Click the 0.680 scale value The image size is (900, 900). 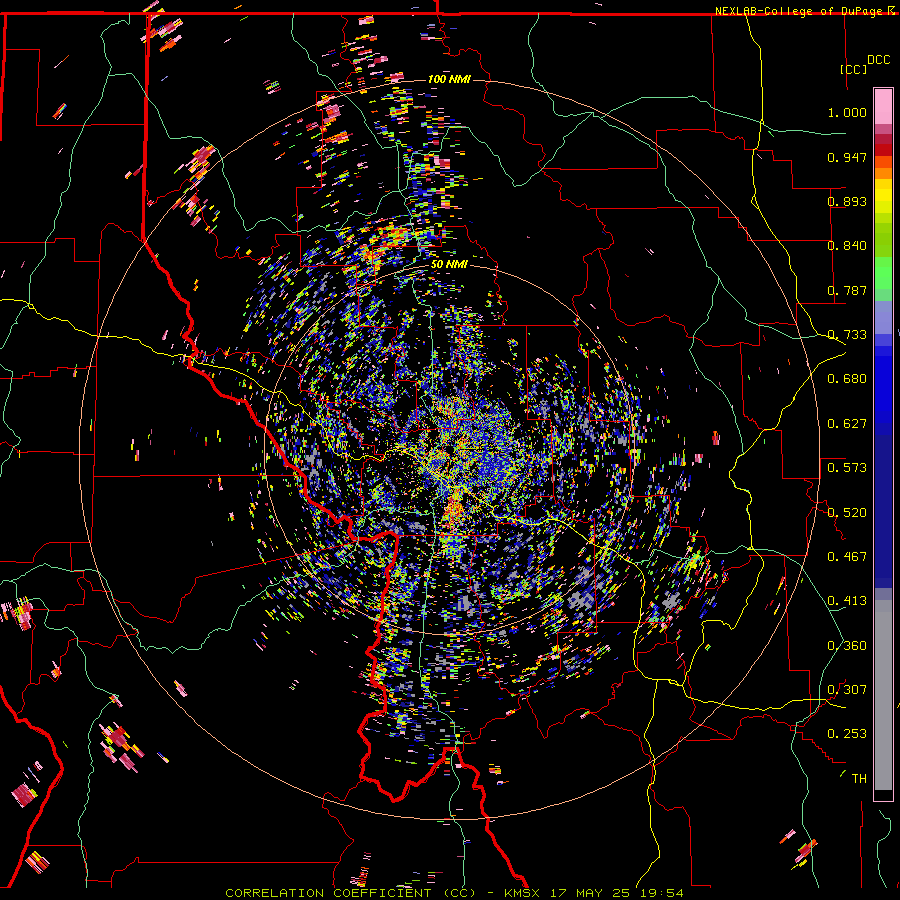click(847, 379)
